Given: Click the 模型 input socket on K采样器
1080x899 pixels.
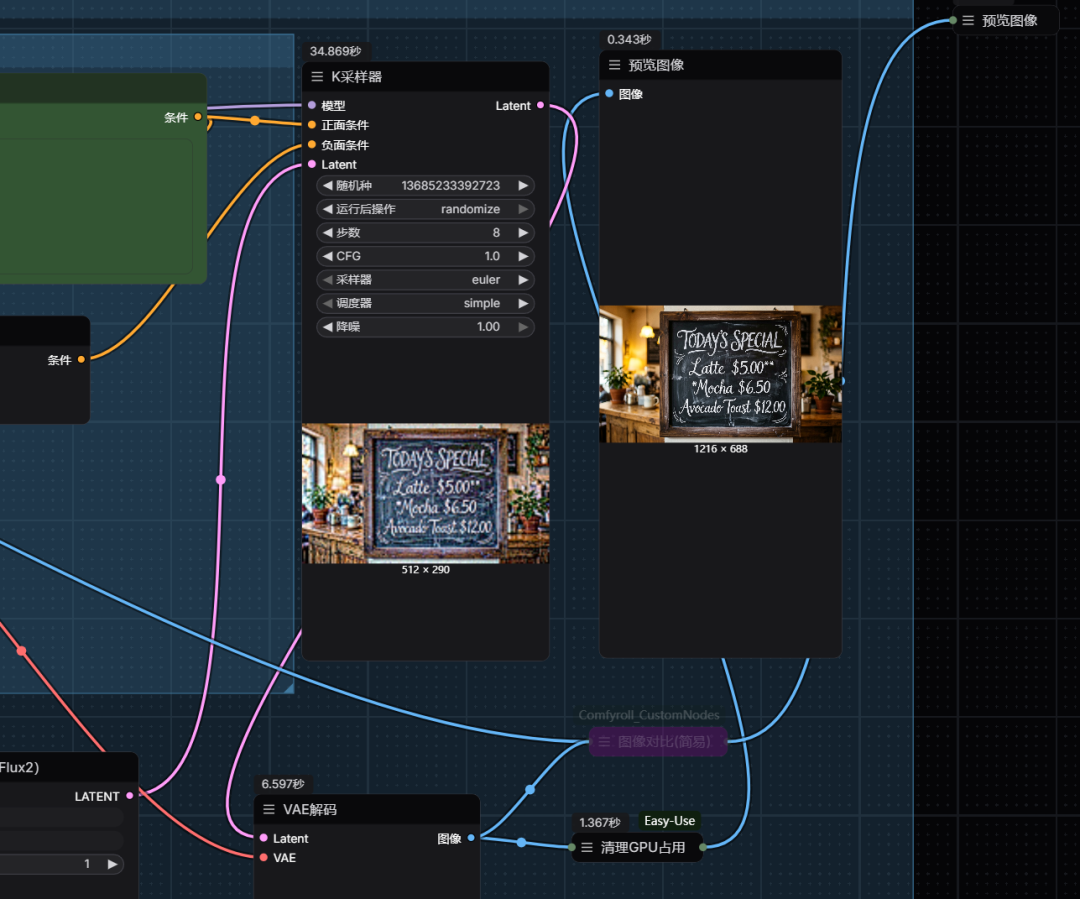Looking at the screenshot, I should [x=312, y=105].
